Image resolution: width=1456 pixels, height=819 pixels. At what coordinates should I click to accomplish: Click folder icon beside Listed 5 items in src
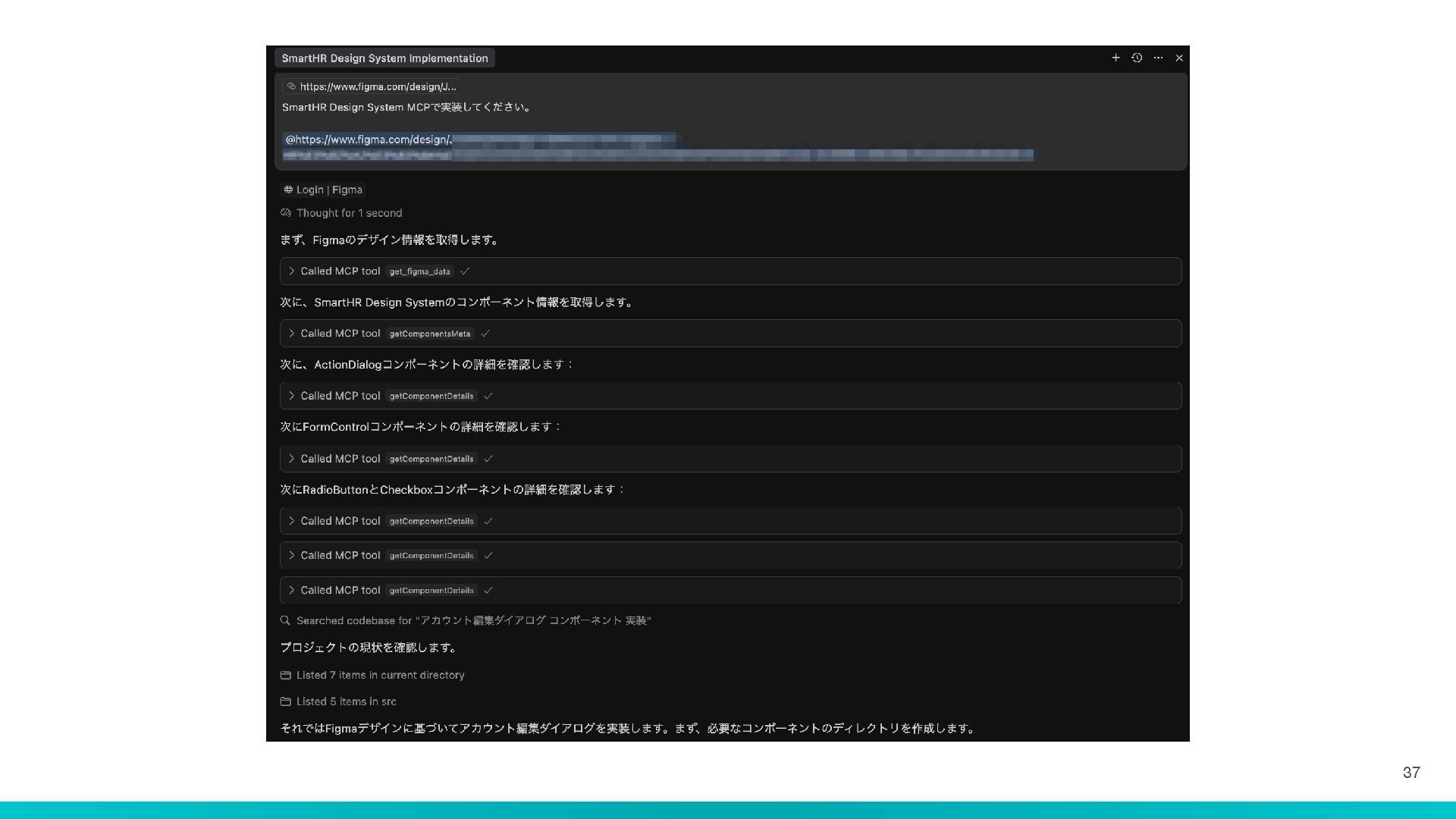286,701
